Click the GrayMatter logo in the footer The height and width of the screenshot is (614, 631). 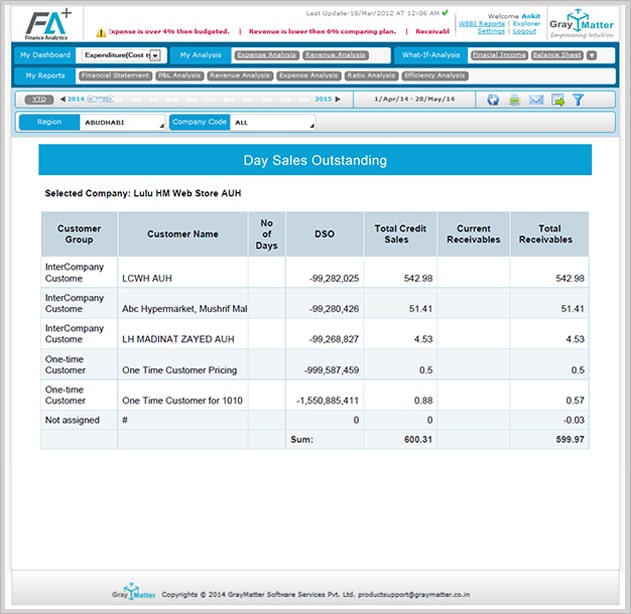(134, 592)
